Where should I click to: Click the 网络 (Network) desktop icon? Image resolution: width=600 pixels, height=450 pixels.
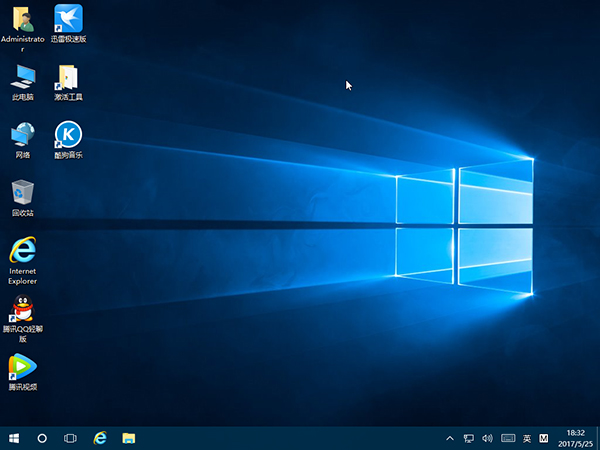pos(22,135)
